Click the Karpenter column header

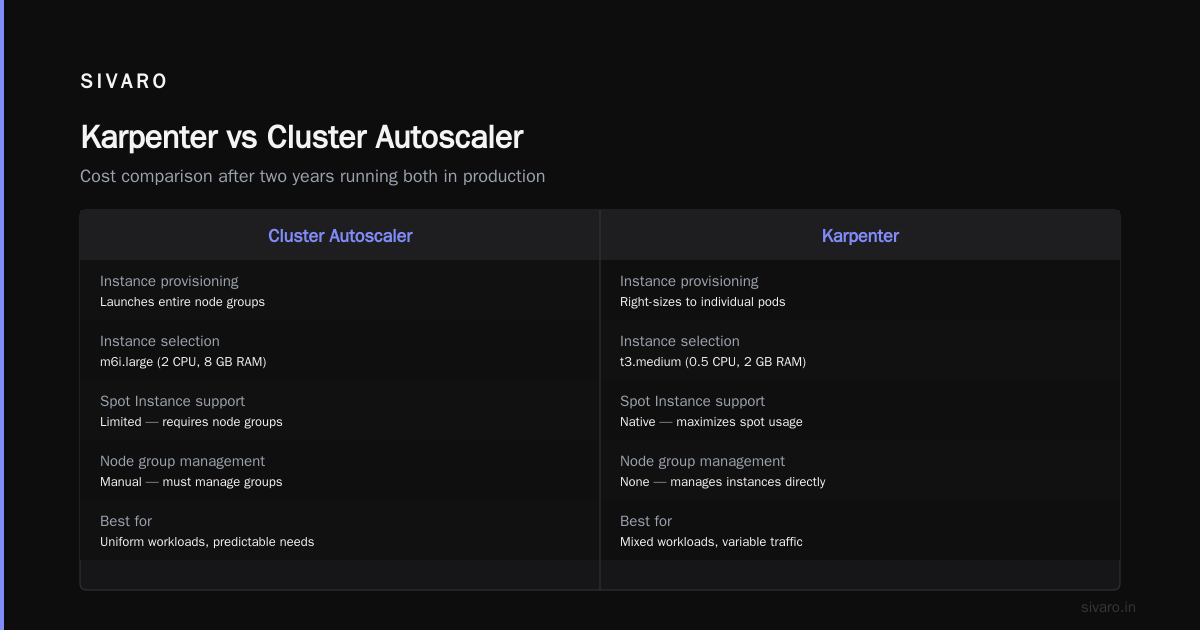click(x=860, y=236)
